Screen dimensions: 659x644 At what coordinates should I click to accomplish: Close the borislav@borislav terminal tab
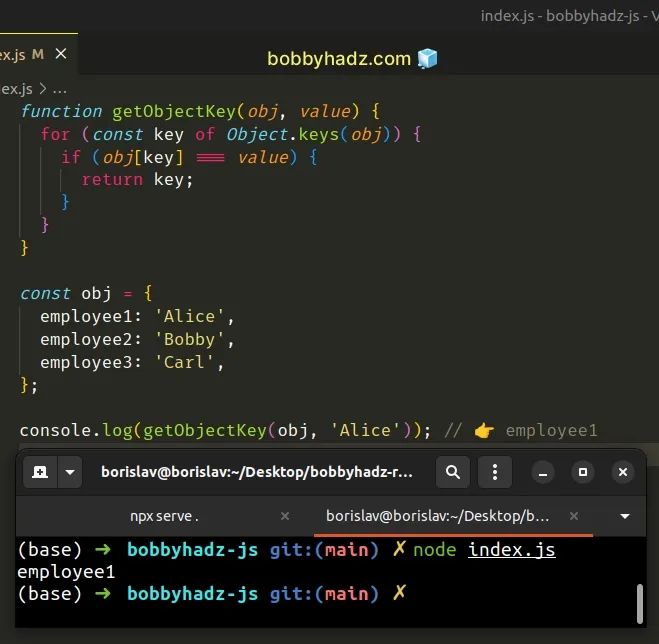pyautogui.click(x=574, y=516)
